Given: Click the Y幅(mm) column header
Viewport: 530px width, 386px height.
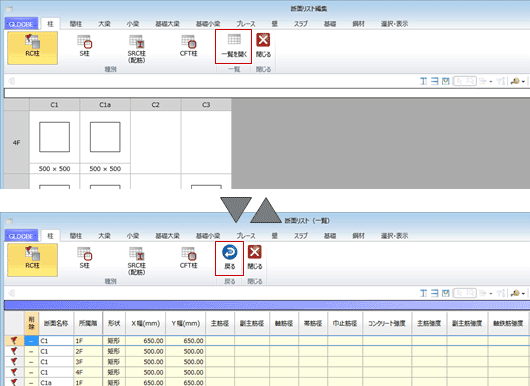Looking at the screenshot, I should [186, 323].
